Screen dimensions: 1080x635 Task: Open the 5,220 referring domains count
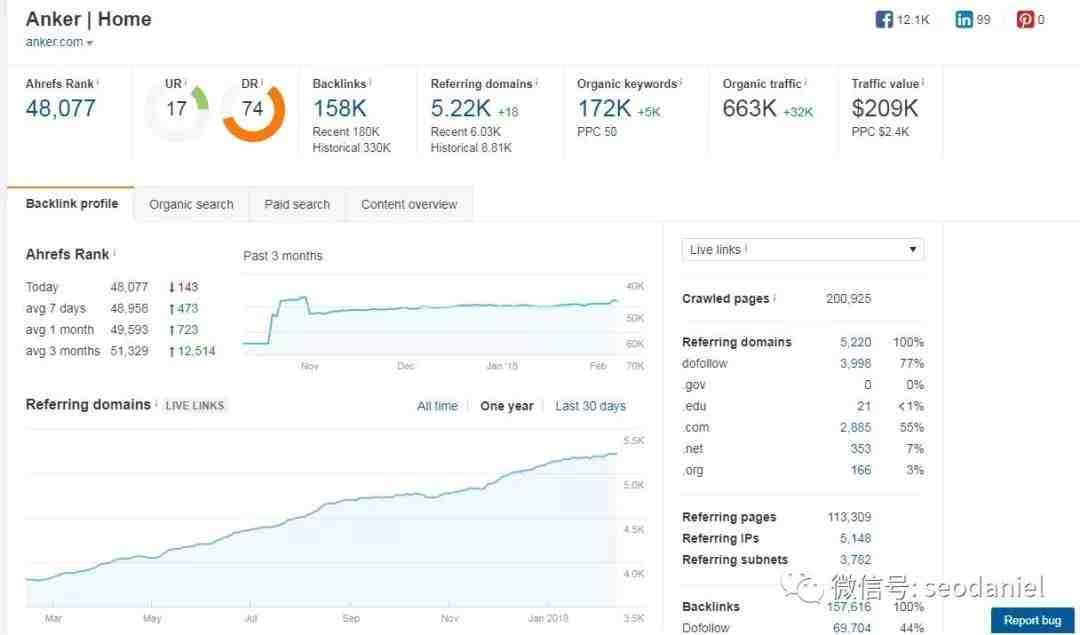pyautogui.click(x=855, y=342)
